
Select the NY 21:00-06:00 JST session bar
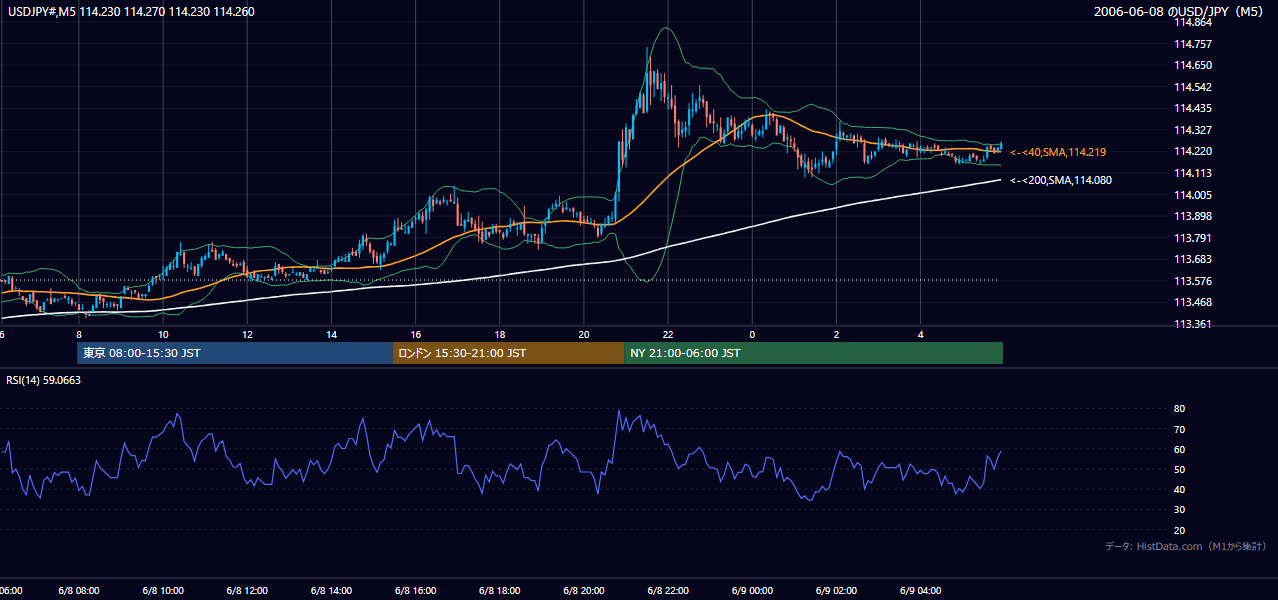[813, 353]
